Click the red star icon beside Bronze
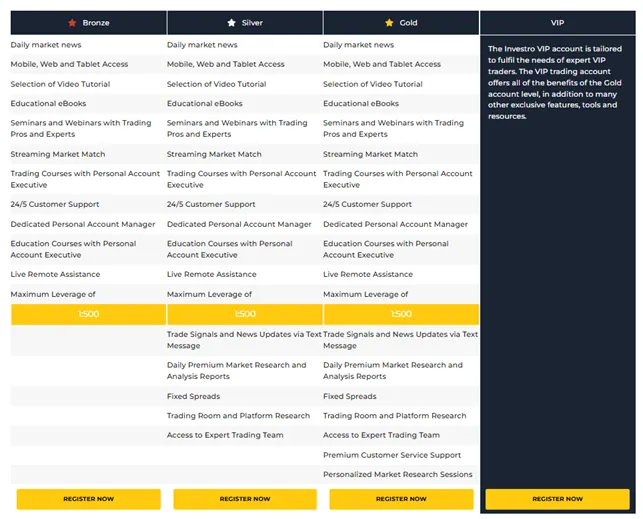643x519 pixels. pos(71,22)
